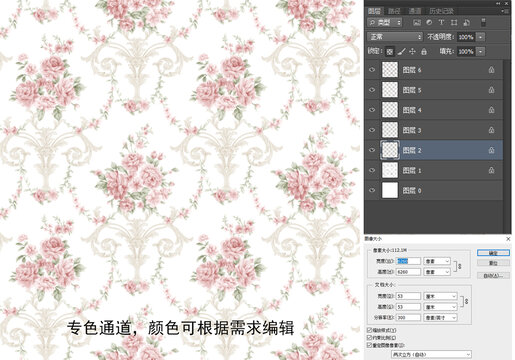Hide 图层 6 with its eye icon
This screenshot has width=515, height=360.
372,70
